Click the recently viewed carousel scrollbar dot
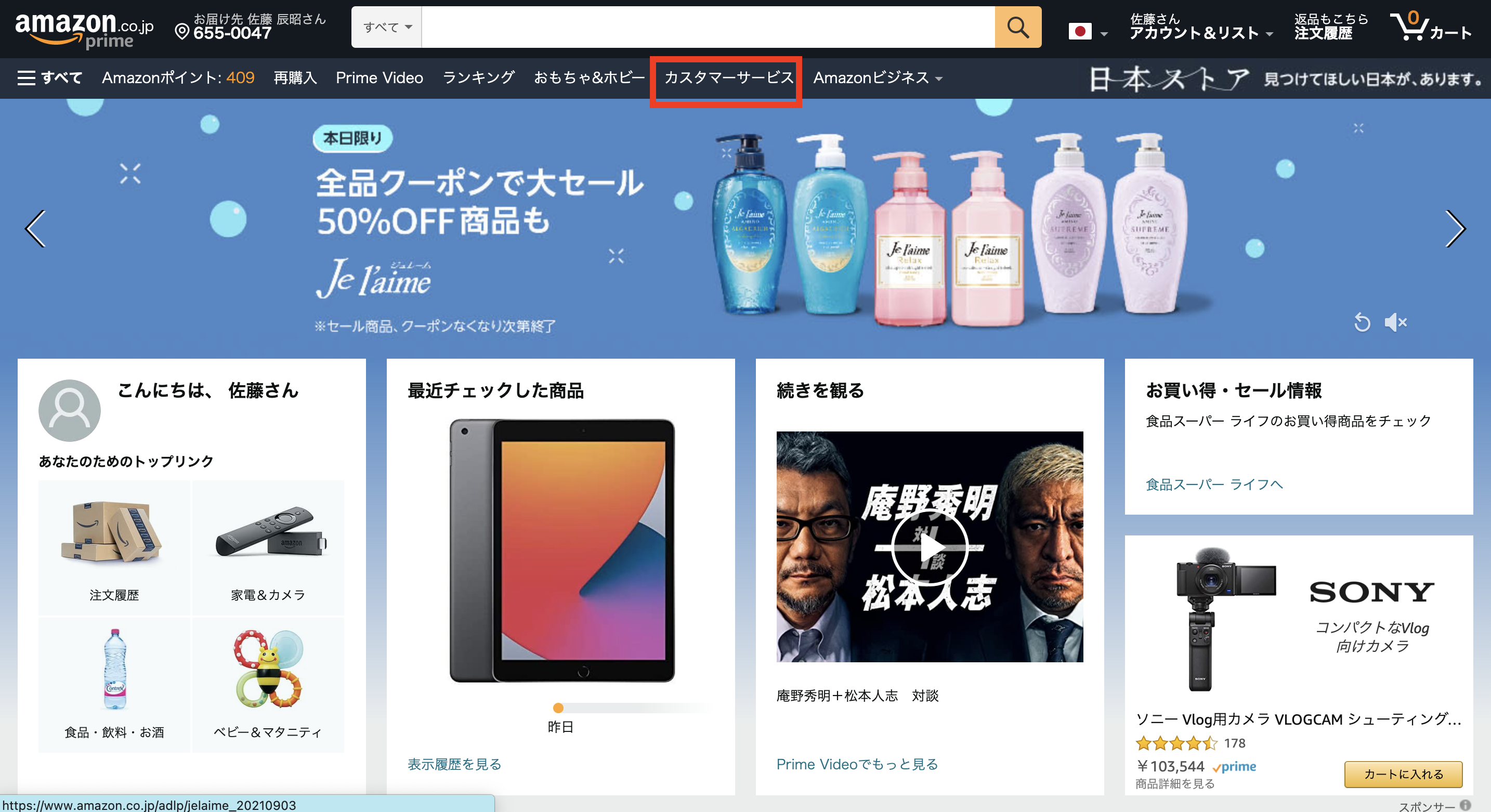1491x812 pixels. pyautogui.click(x=558, y=708)
